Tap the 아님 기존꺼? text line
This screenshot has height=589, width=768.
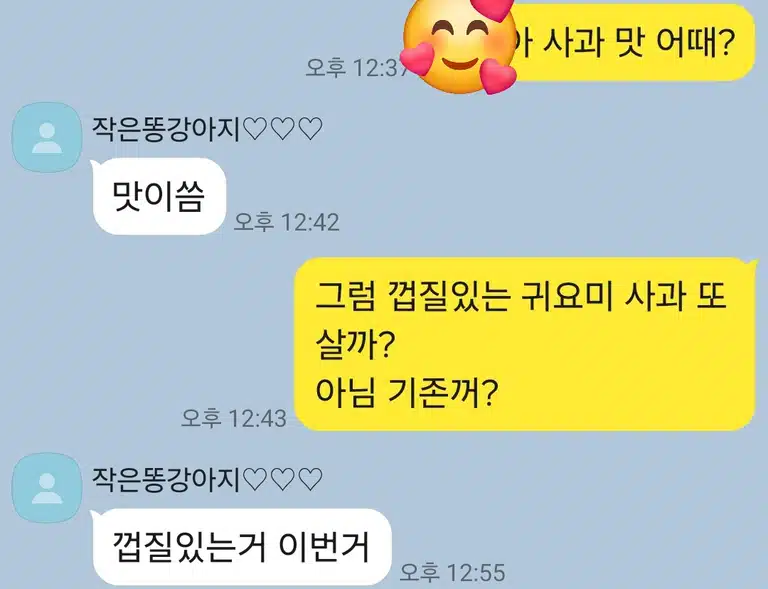(x=406, y=391)
